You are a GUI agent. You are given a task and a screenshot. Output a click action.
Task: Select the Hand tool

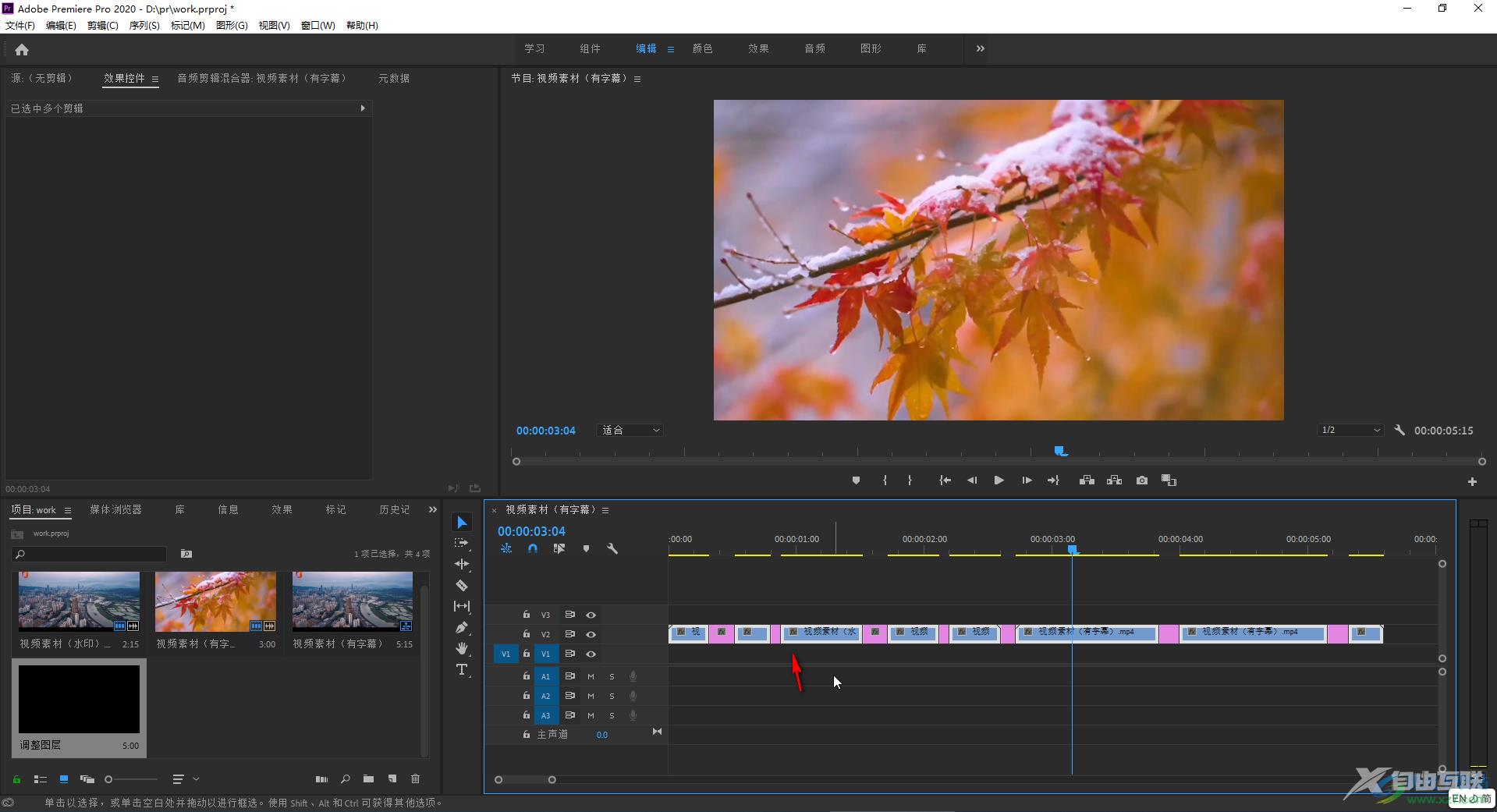[462, 648]
